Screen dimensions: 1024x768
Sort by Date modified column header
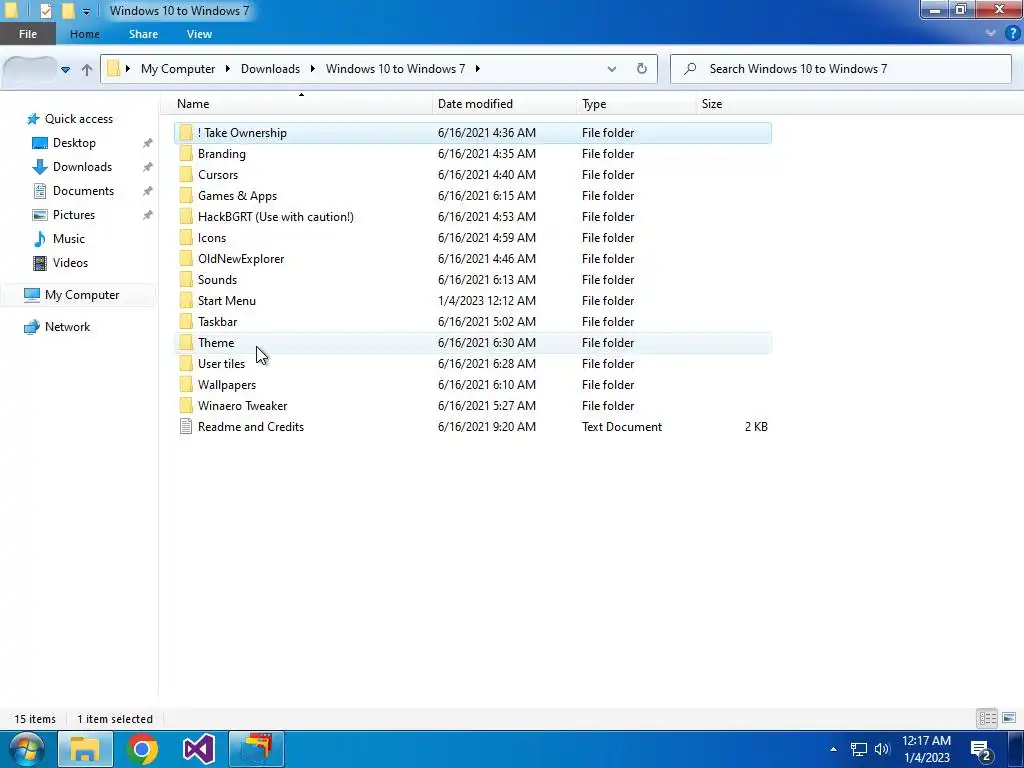point(505,104)
